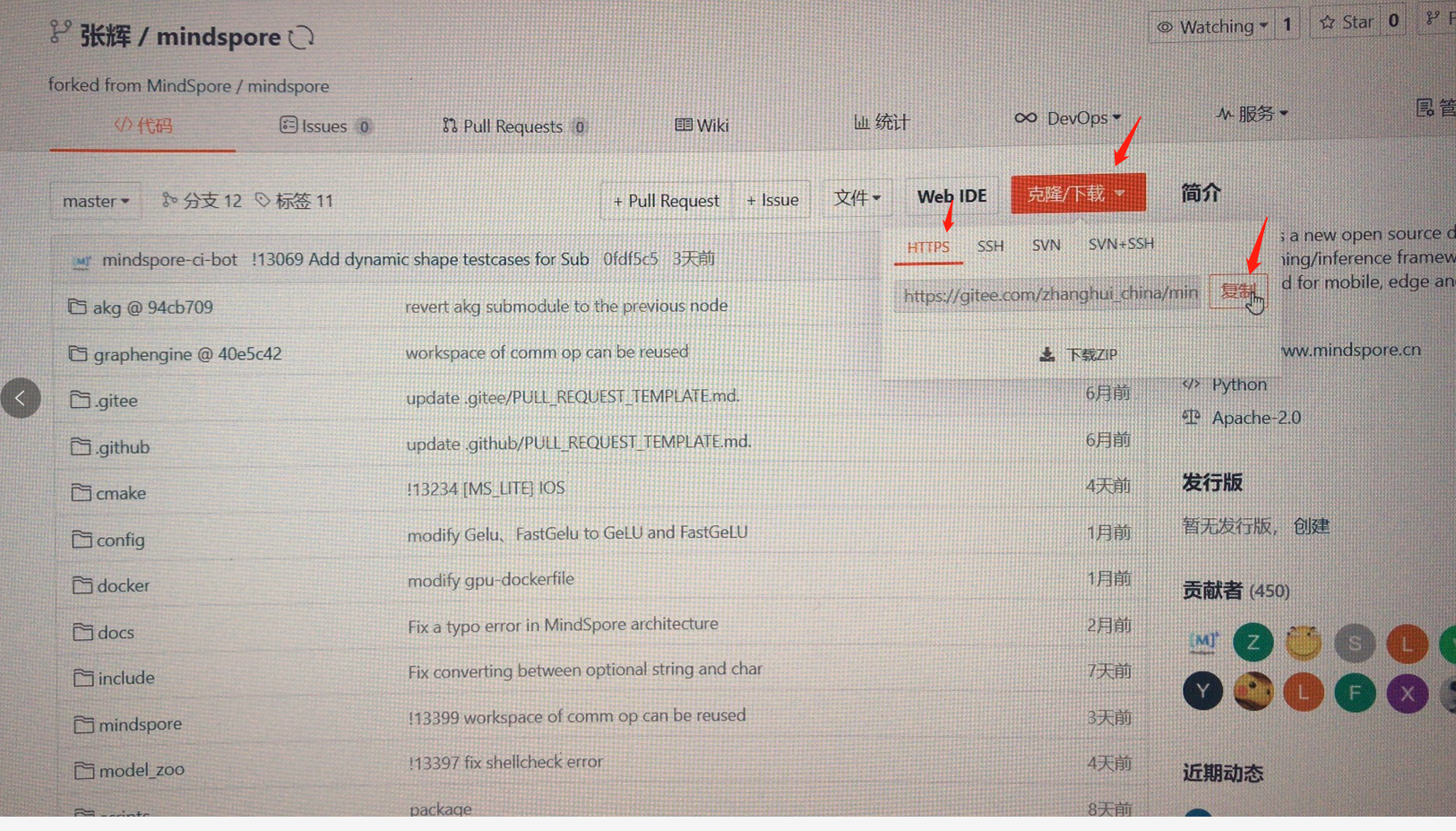Viewport: 1456px width, 831px height.
Task: Click the gray S contributor avatar
Action: pyautogui.click(x=1355, y=643)
